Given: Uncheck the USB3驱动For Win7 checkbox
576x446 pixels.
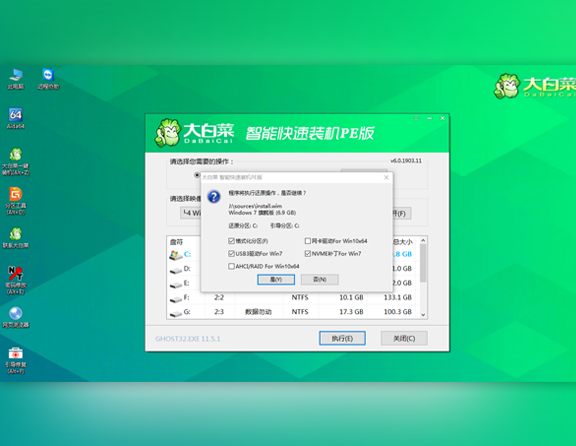Looking at the screenshot, I should point(231,254).
